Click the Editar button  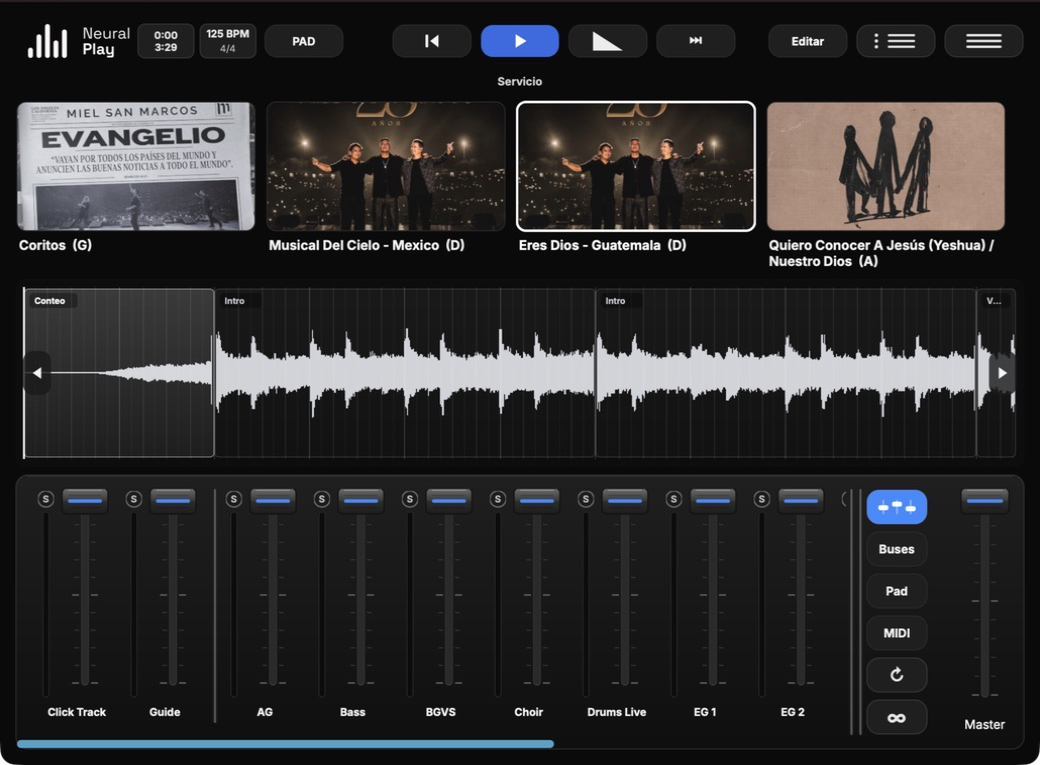807,41
